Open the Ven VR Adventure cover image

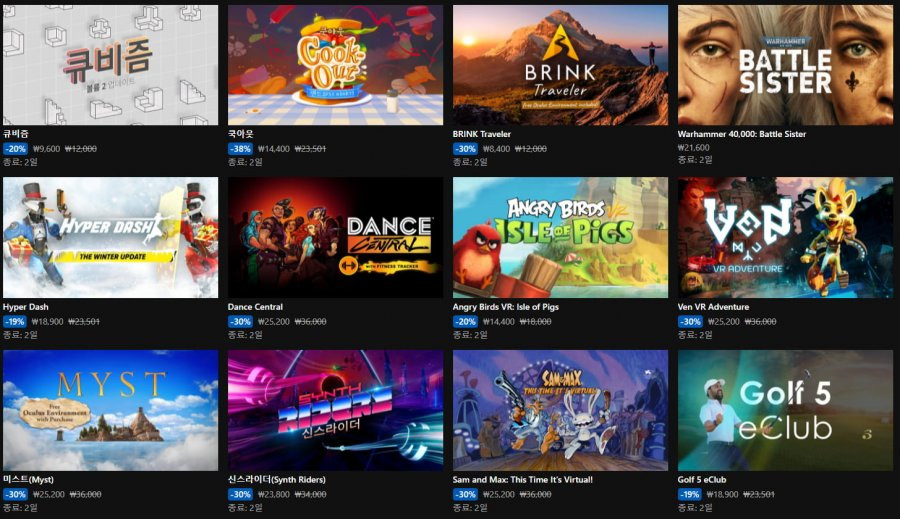tap(785, 237)
